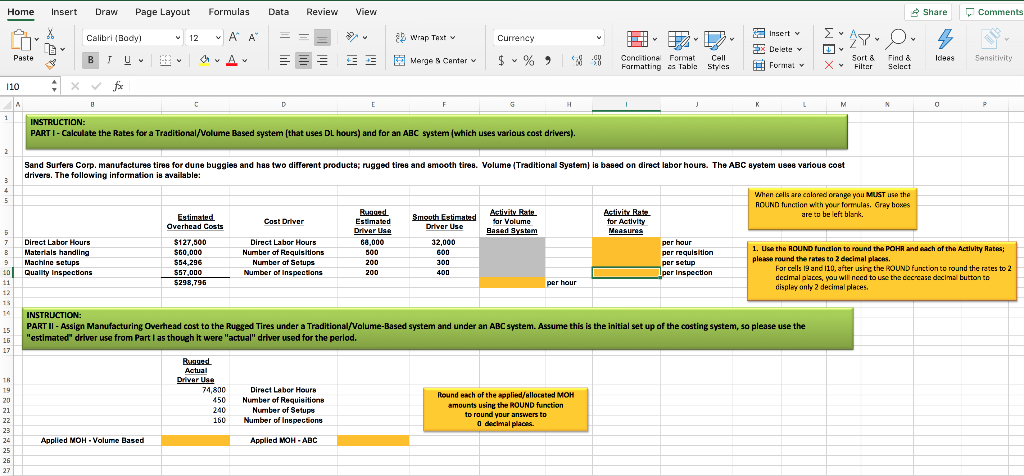Image resolution: width=1024 pixels, height=476 pixels.
Task: Decrease font size with smaller A
Action: [251, 39]
